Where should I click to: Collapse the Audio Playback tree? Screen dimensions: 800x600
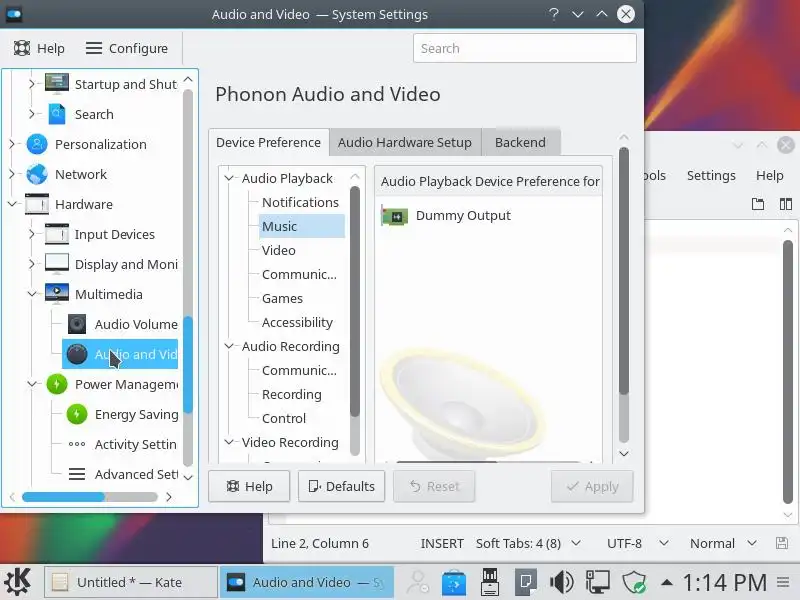(x=229, y=178)
